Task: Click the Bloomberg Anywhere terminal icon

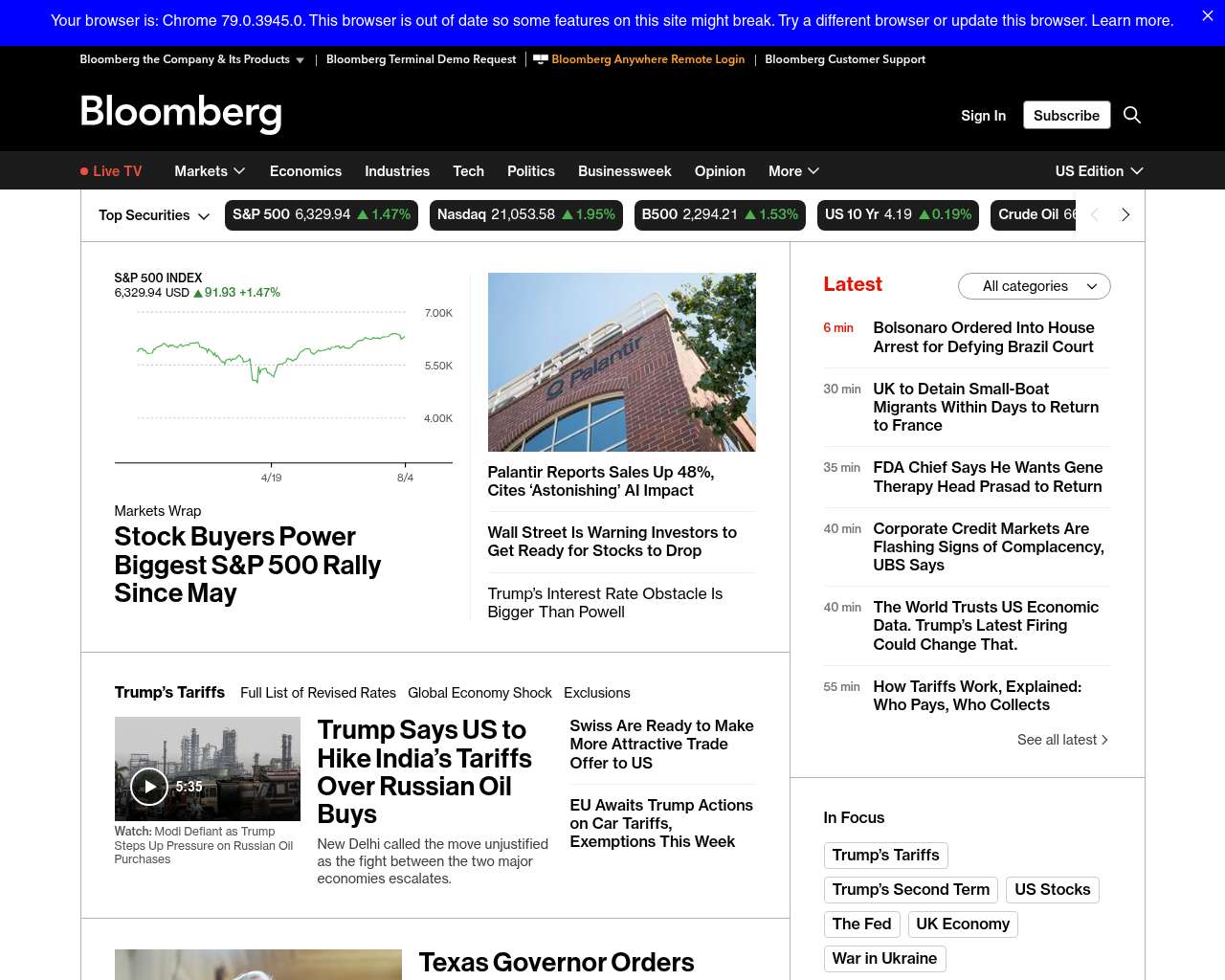Action: pos(541,59)
